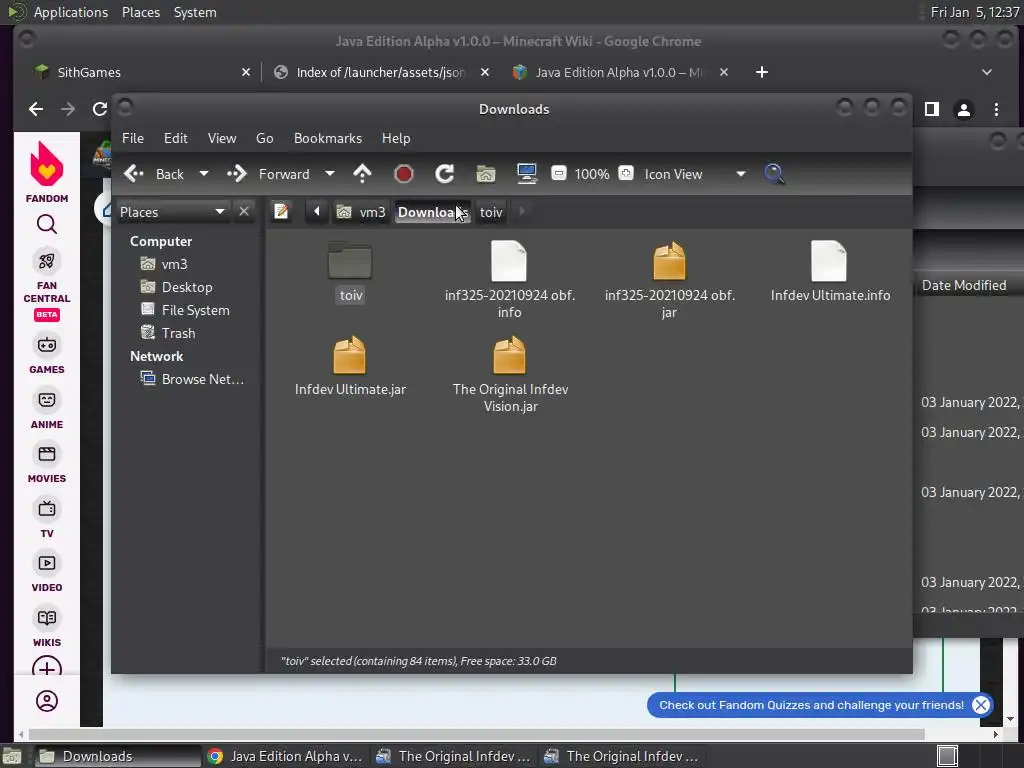Dismiss the Fandom Quizzes banner
This screenshot has width=1024, height=768.
pyautogui.click(x=981, y=705)
